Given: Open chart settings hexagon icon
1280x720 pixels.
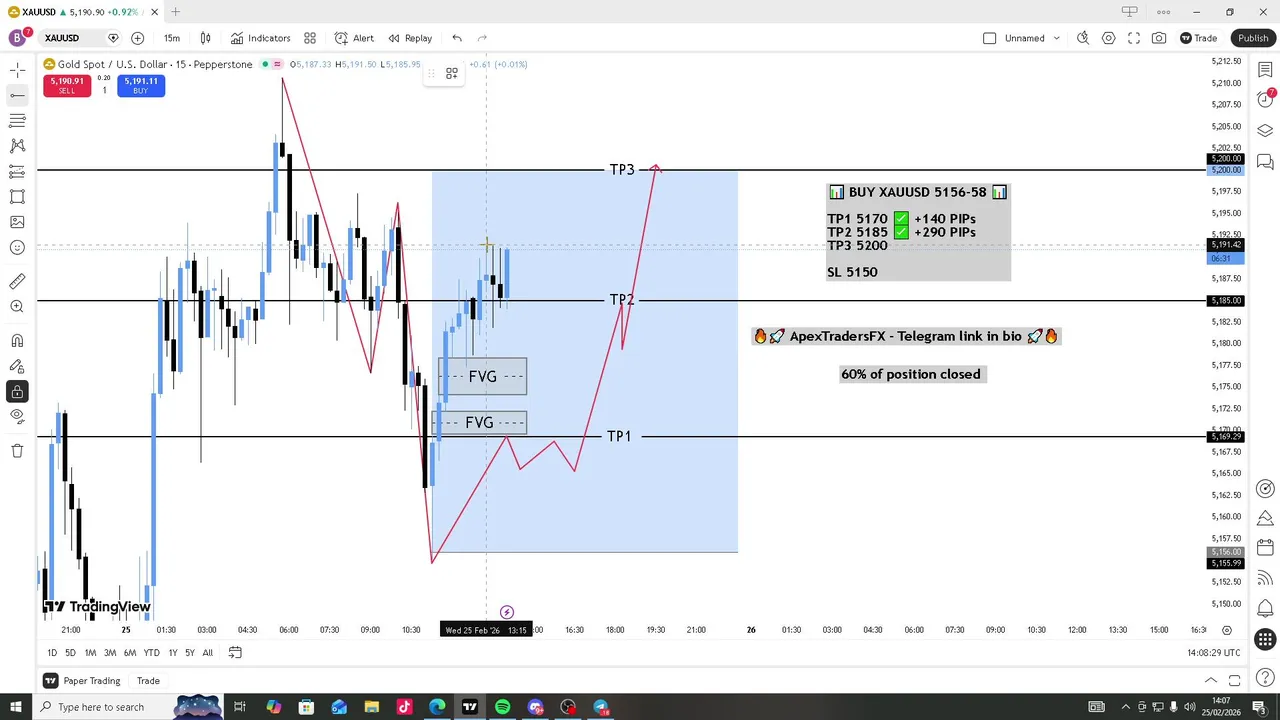Looking at the screenshot, I should (1109, 38).
